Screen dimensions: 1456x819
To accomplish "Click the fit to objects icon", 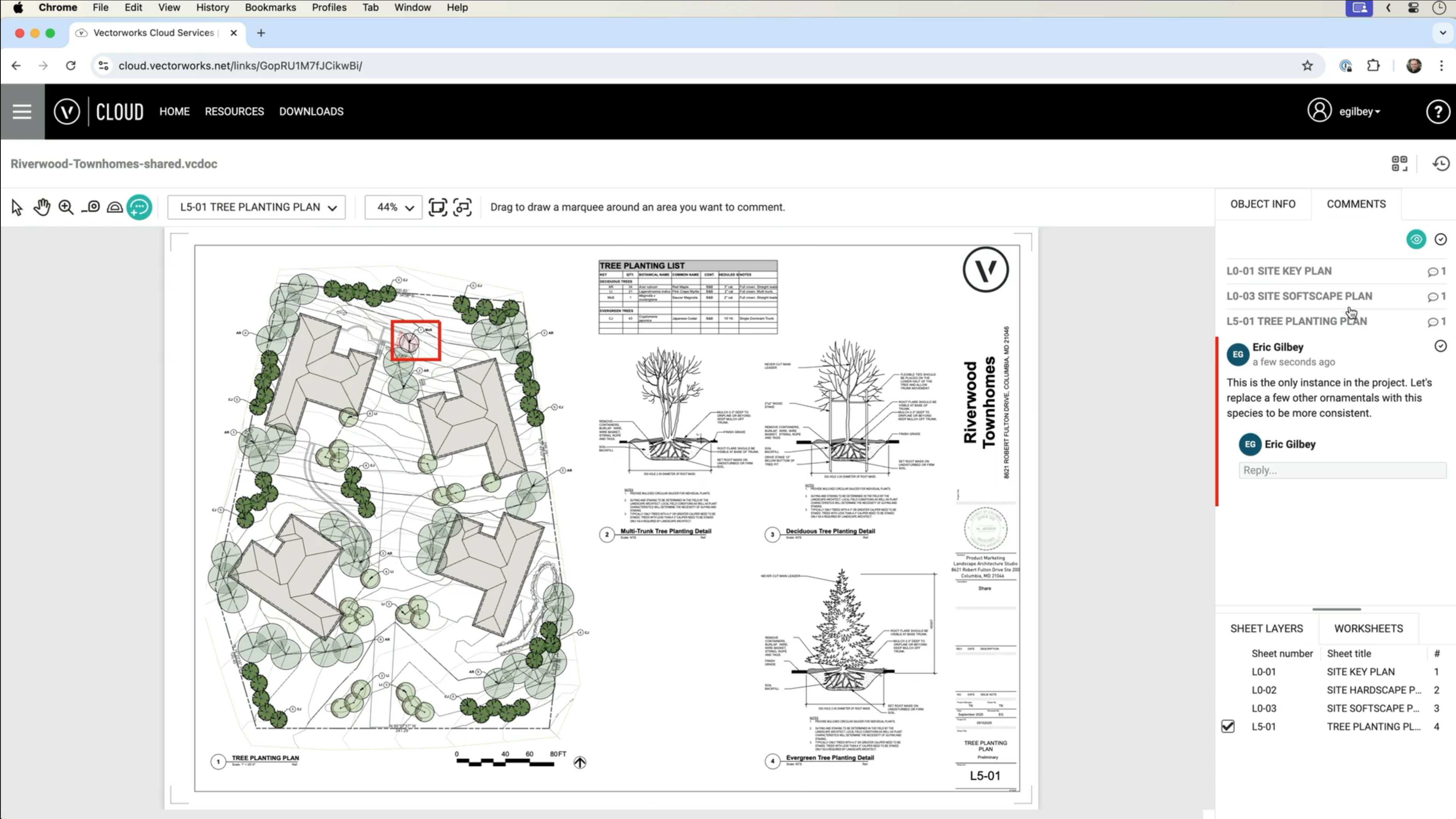I will pyautogui.click(x=462, y=207).
